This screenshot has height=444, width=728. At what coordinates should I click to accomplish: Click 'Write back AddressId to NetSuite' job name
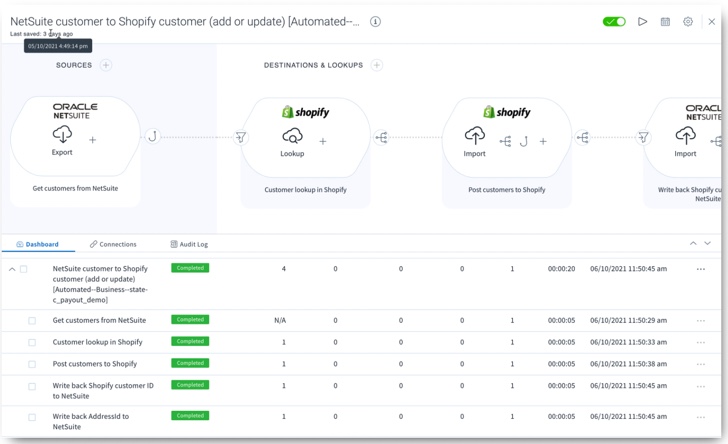(91, 422)
